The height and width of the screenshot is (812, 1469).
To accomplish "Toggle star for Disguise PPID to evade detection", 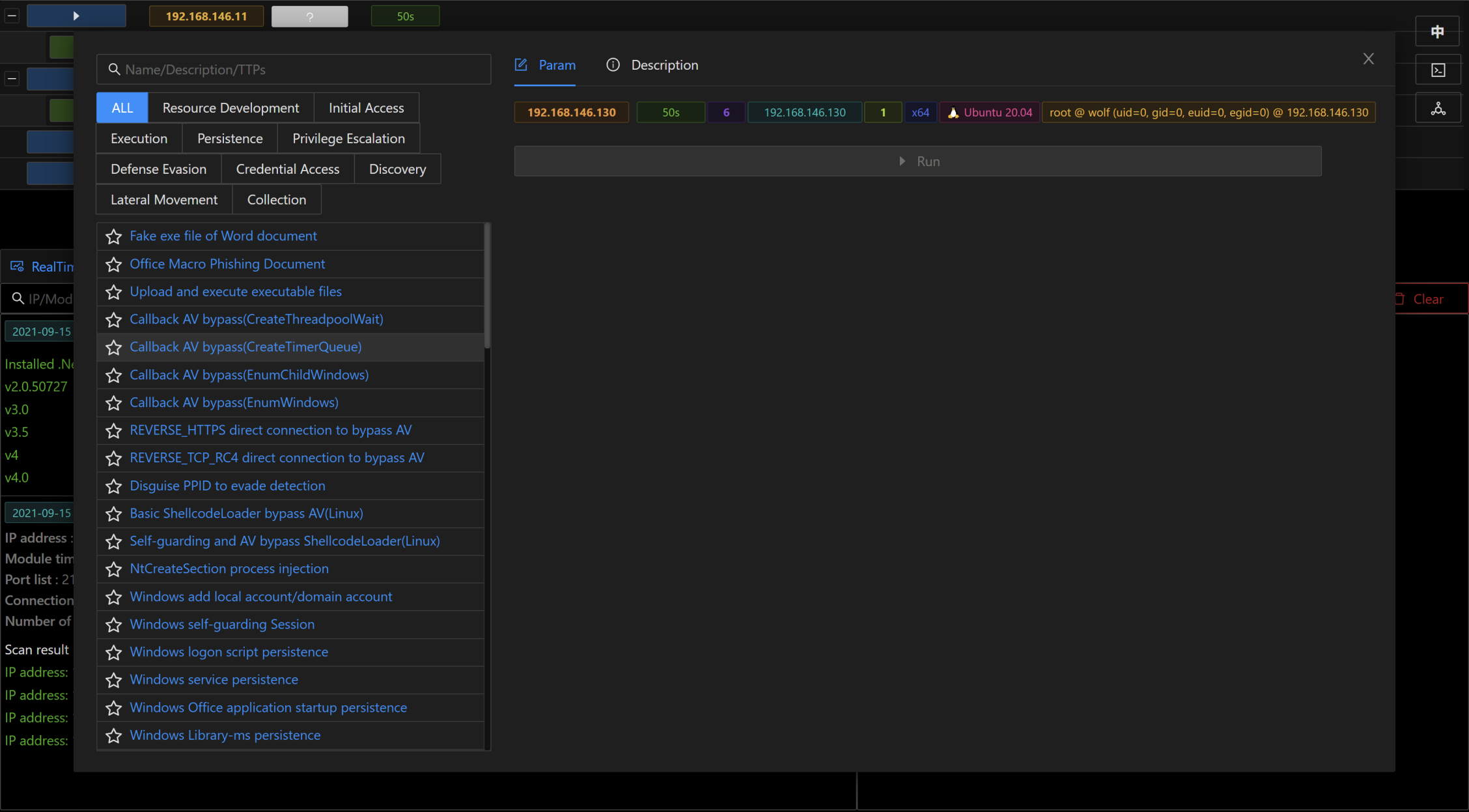I will coord(114,486).
